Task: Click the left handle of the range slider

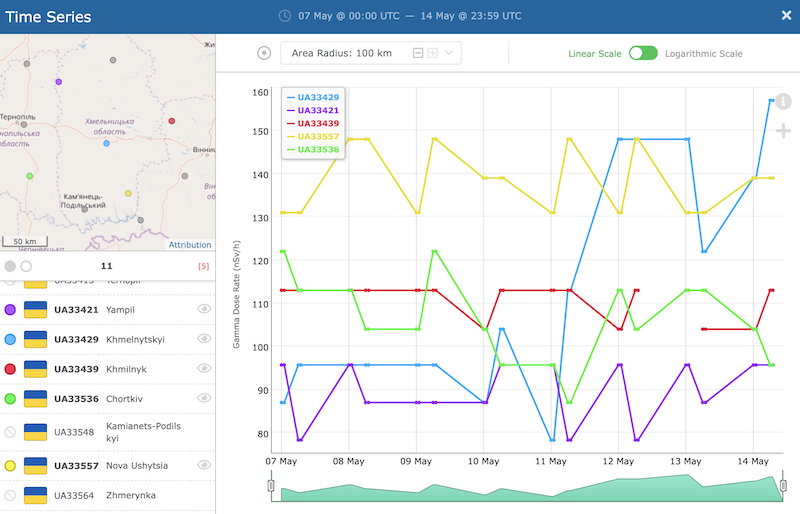Action: (x=271, y=485)
